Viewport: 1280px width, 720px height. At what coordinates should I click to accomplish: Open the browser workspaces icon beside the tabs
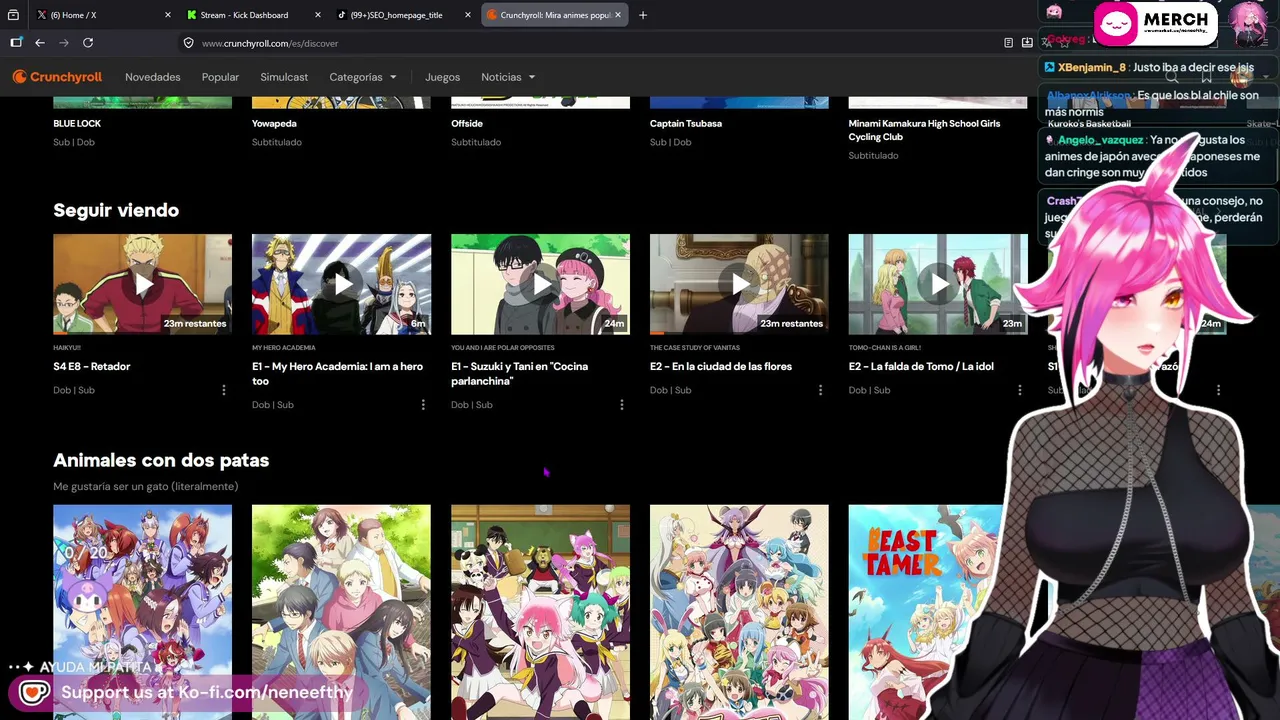13,15
